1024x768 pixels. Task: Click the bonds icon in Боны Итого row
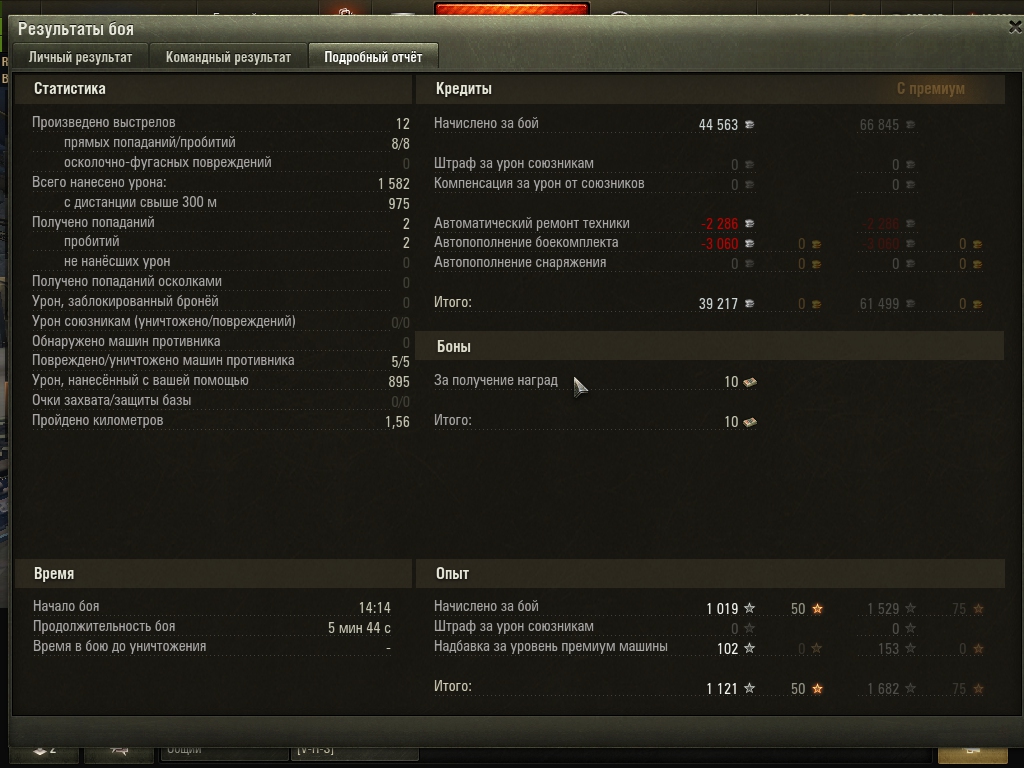coord(750,422)
